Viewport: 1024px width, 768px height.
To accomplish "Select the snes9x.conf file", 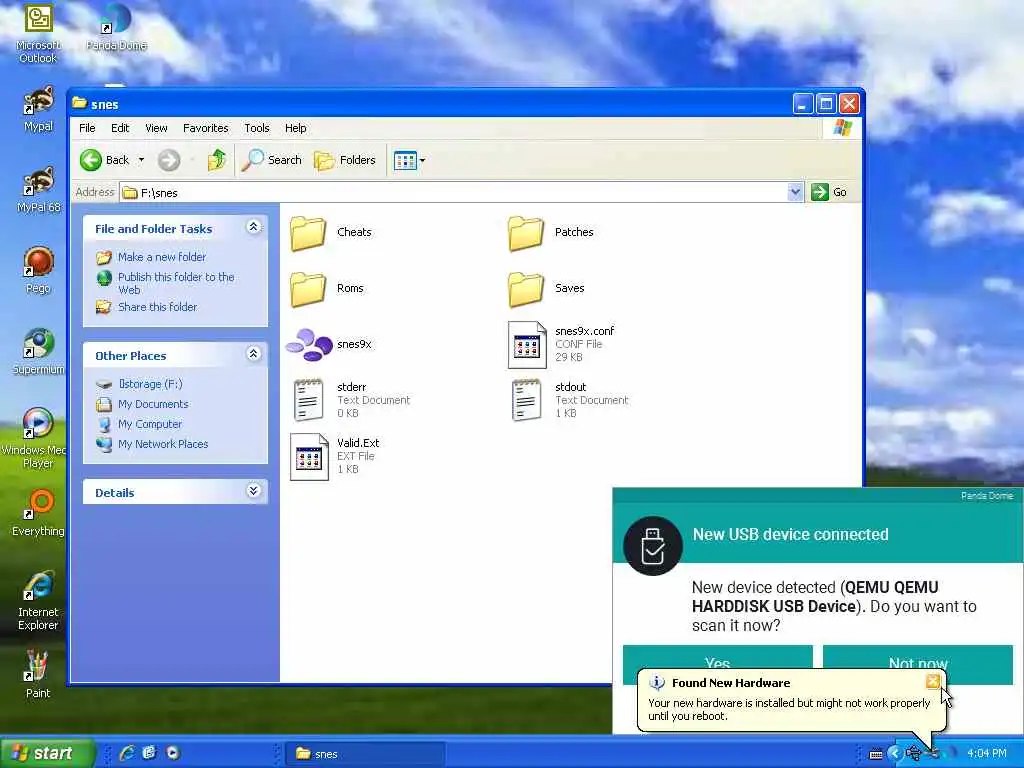I will point(561,344).
